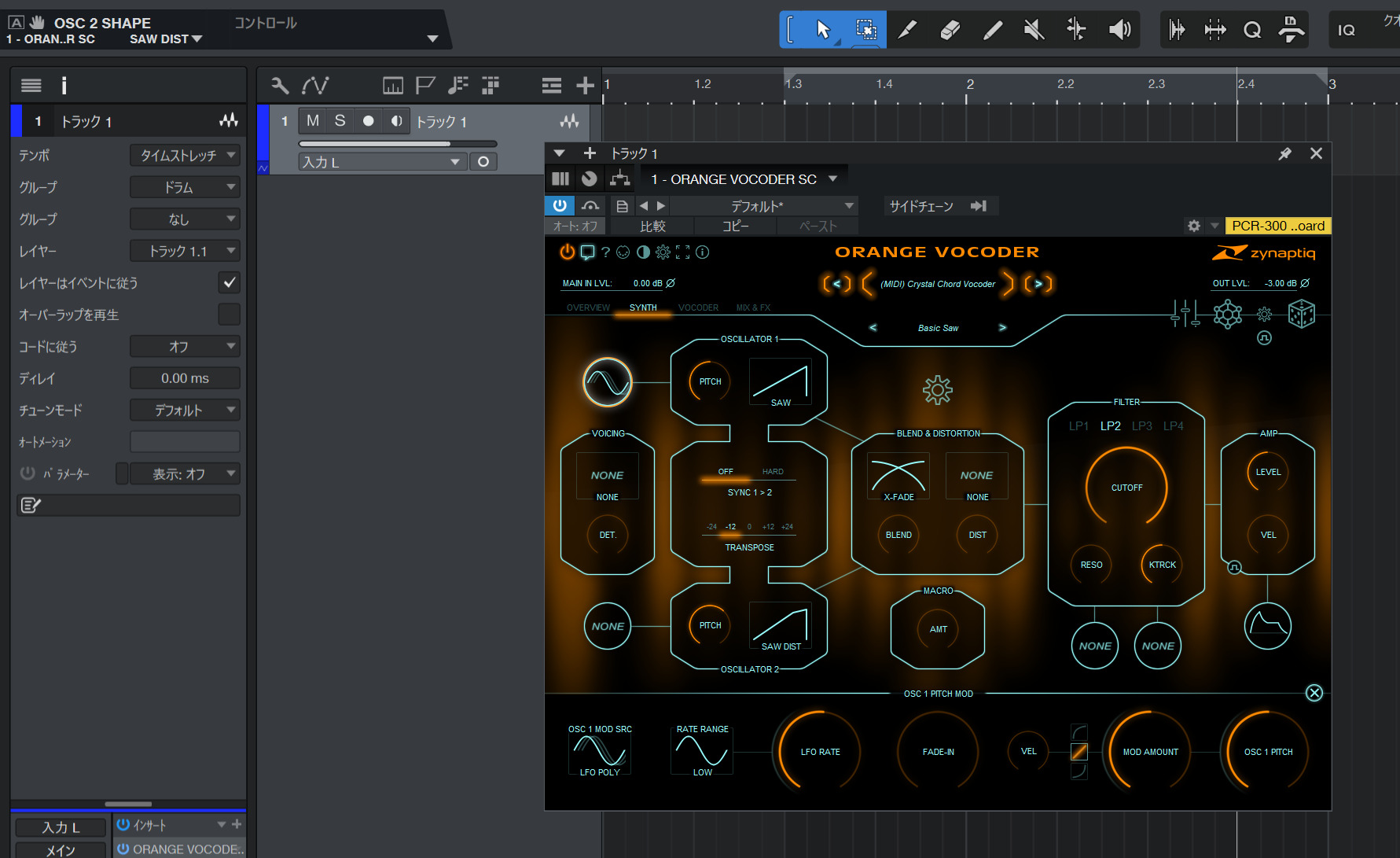Open the Quantize Q button
The image size is (1400, 858).
[1252, 30]
